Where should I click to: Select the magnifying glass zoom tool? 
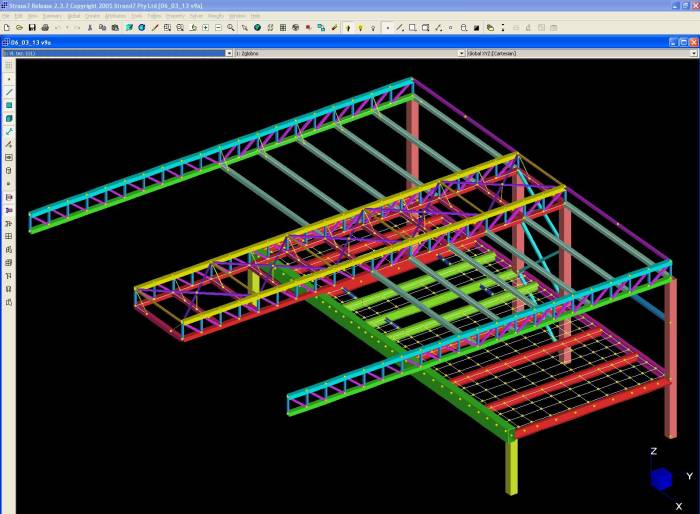(x=231, y=27)
